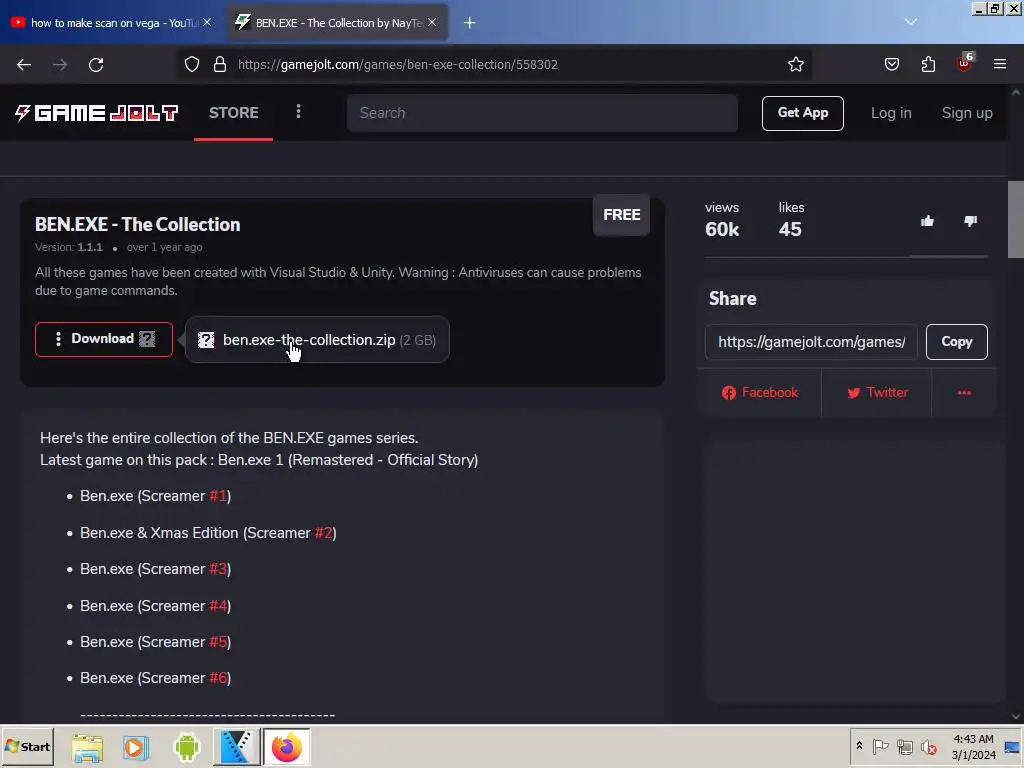Open the Android emulator taskbar icon
This screenshot has width=1024, height=768.
tap(187, 747)
